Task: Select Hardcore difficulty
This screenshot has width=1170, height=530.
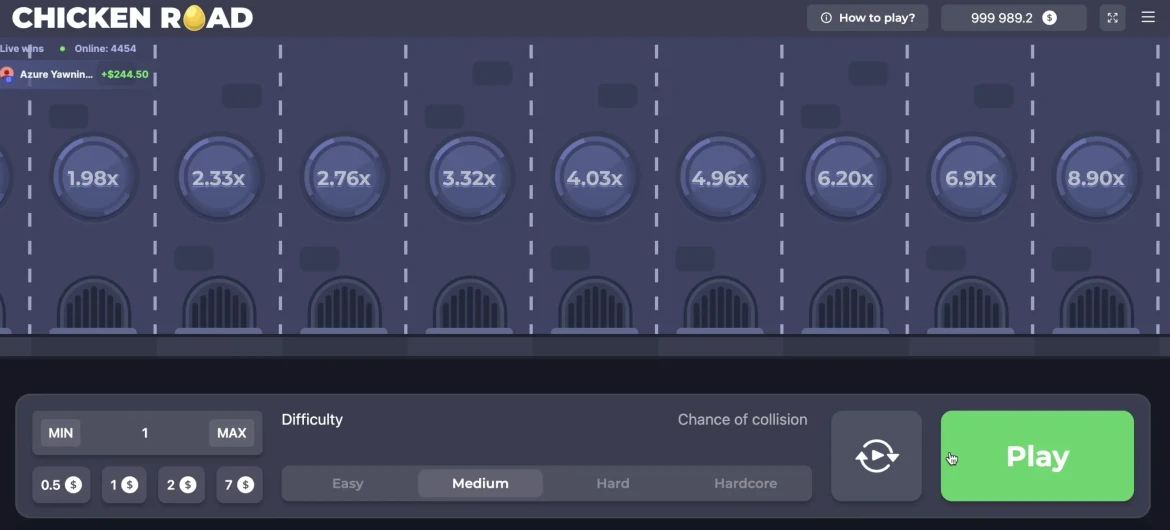Action: pos(745,484)
